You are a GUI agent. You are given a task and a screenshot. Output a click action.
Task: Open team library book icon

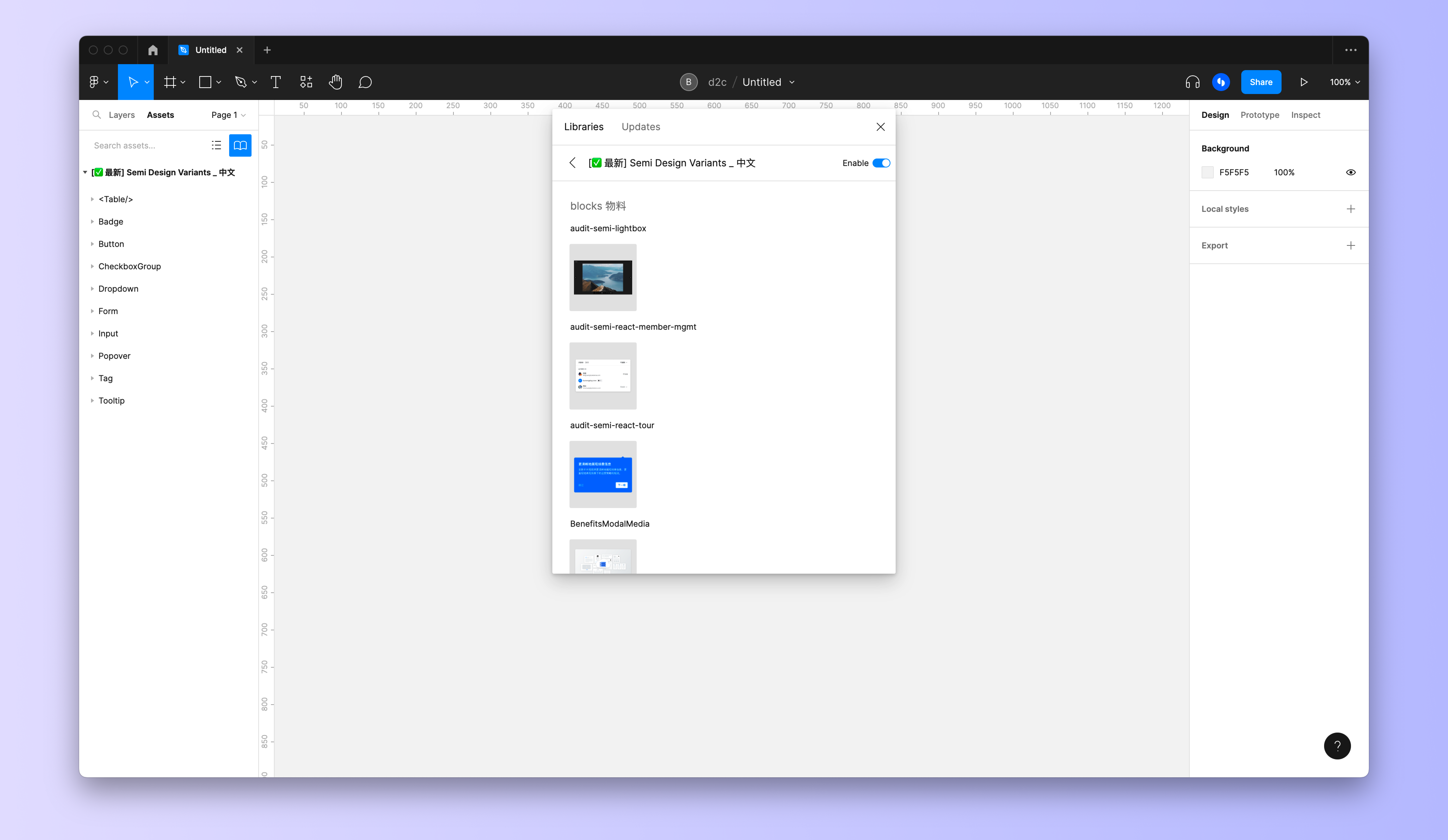point(240,145)
